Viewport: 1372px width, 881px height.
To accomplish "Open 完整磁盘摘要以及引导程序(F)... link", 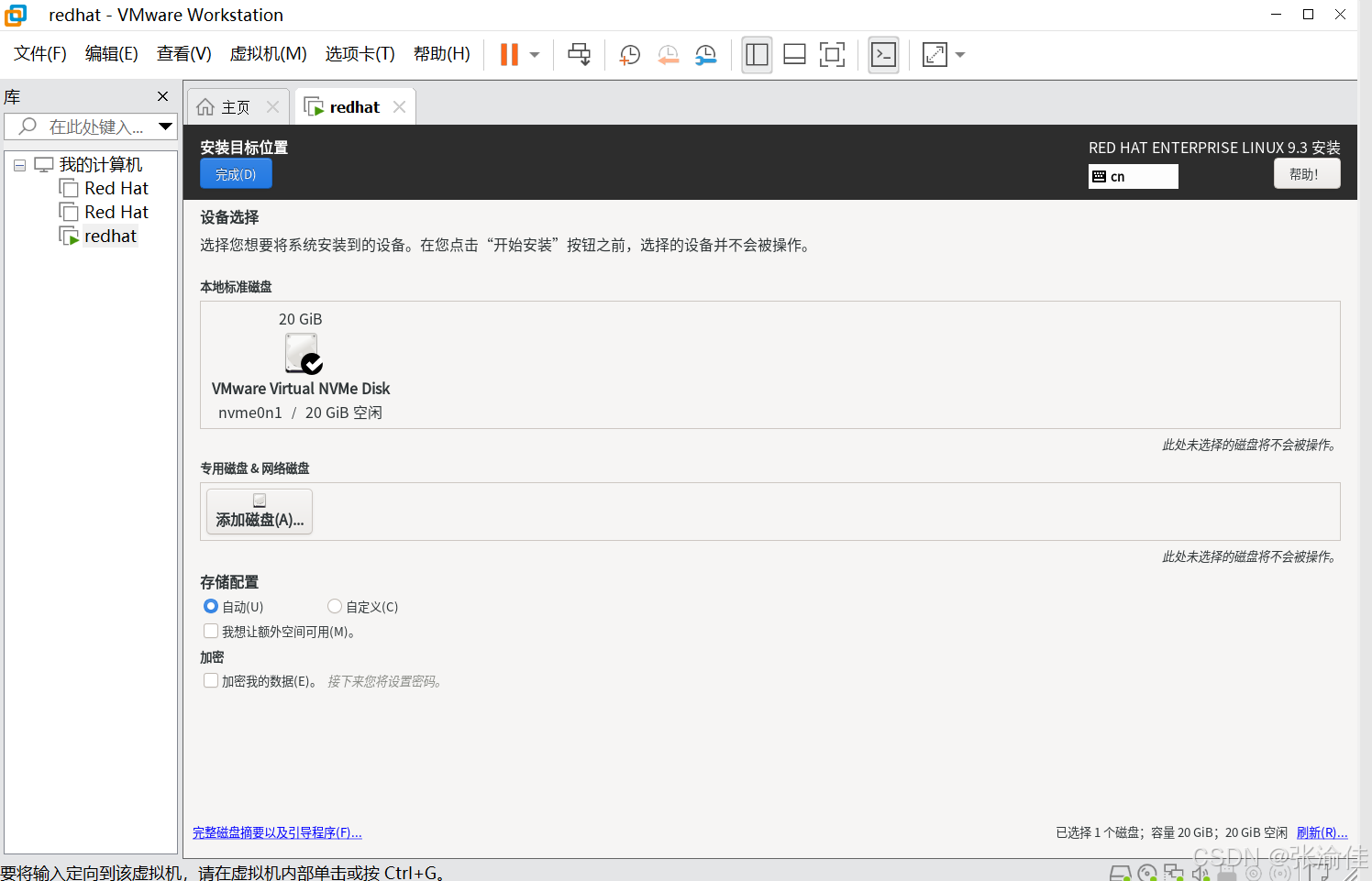I will coord(277,832).
